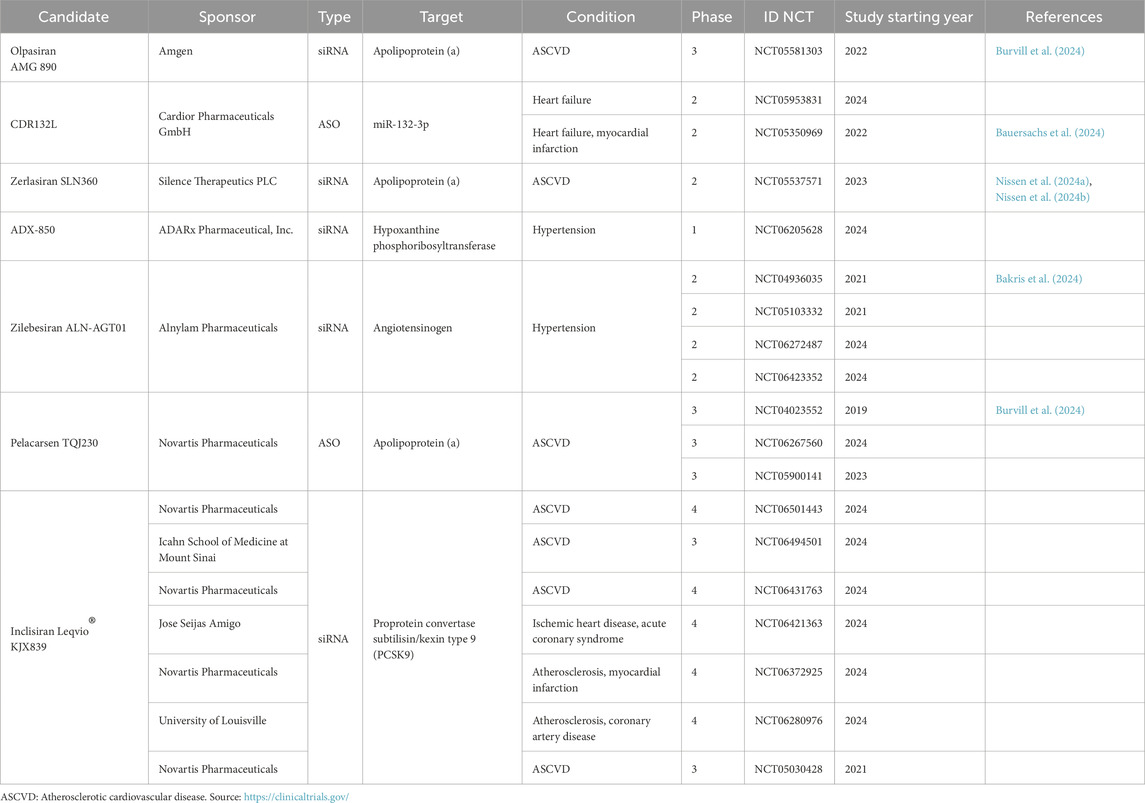Click the ADARx Pharmaceutical, Inc. sponsor cell
Viewport: 1145px width, 803px height.
(x=227, y=237)
